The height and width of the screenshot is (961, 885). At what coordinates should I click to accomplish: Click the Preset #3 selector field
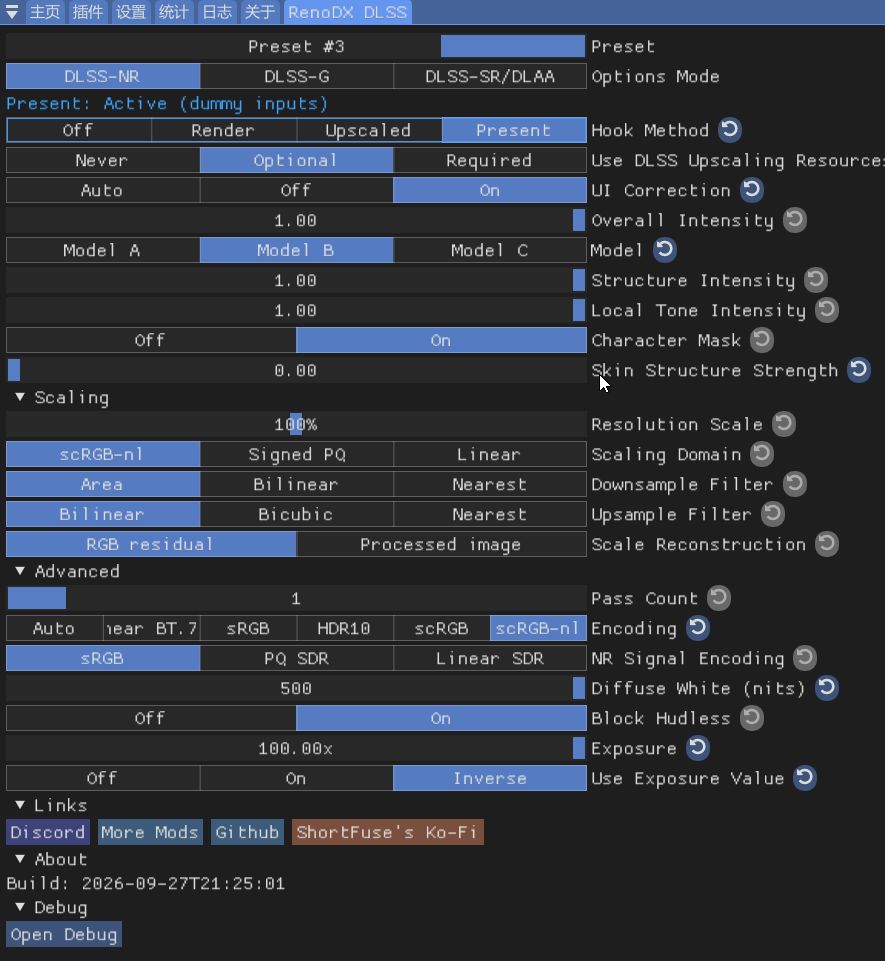(296, 47)
